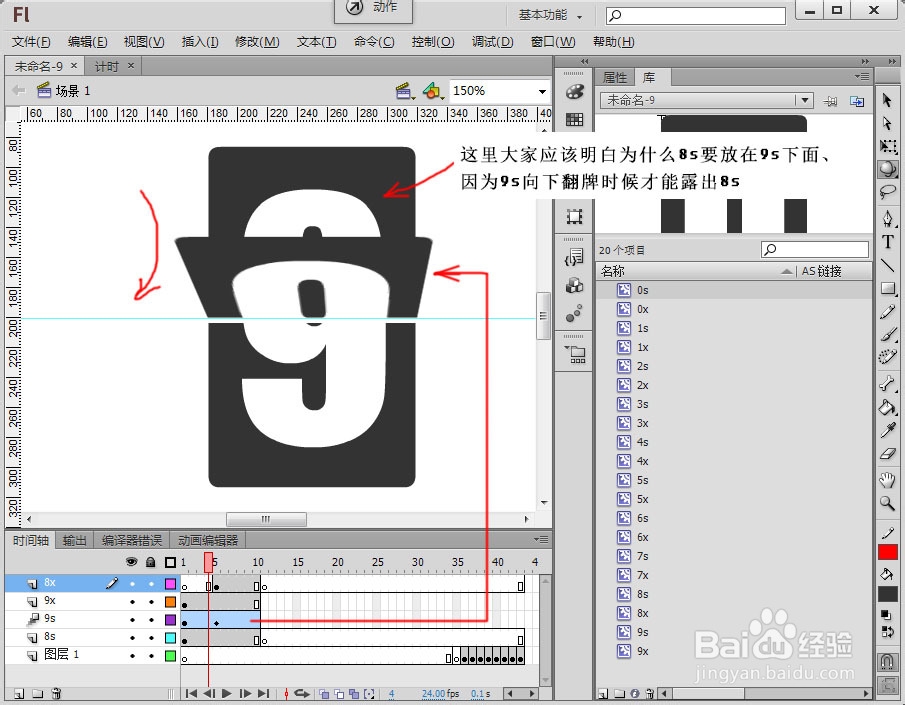The height and width of the screenshot is (705, 905).
Task: Click New Layer in the timeline
Action: click(x=18, y=693)
